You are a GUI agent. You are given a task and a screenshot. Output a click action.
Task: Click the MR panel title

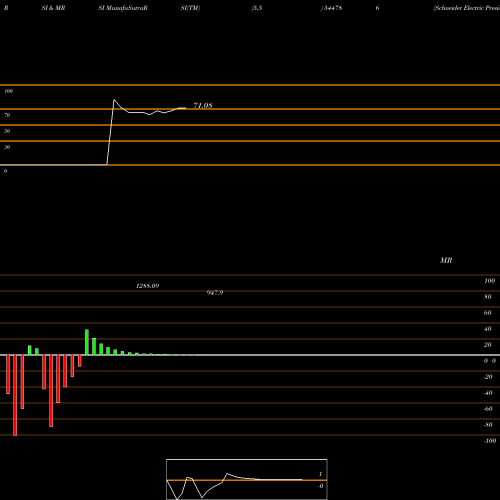coord(446,260)
